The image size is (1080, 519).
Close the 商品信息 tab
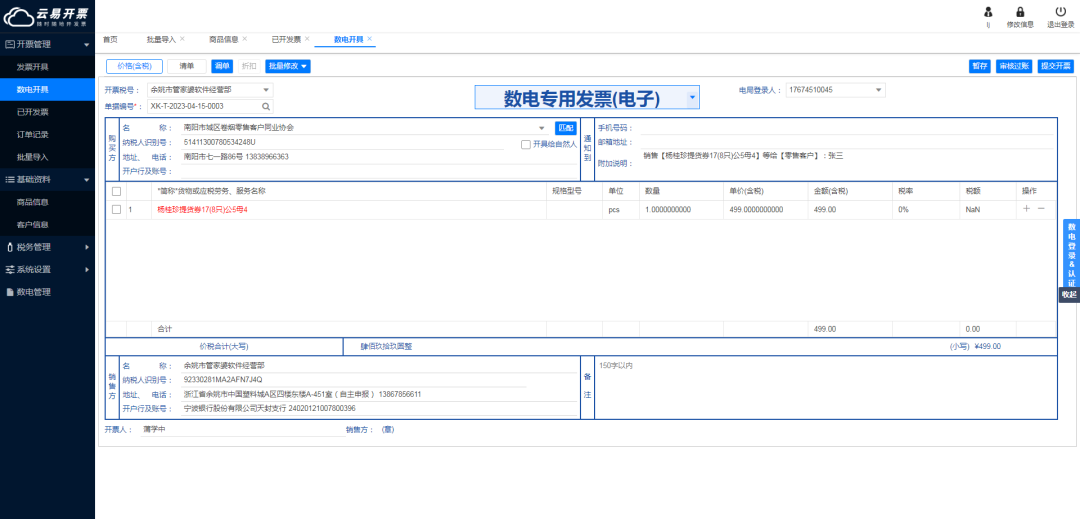click(245, 39)
